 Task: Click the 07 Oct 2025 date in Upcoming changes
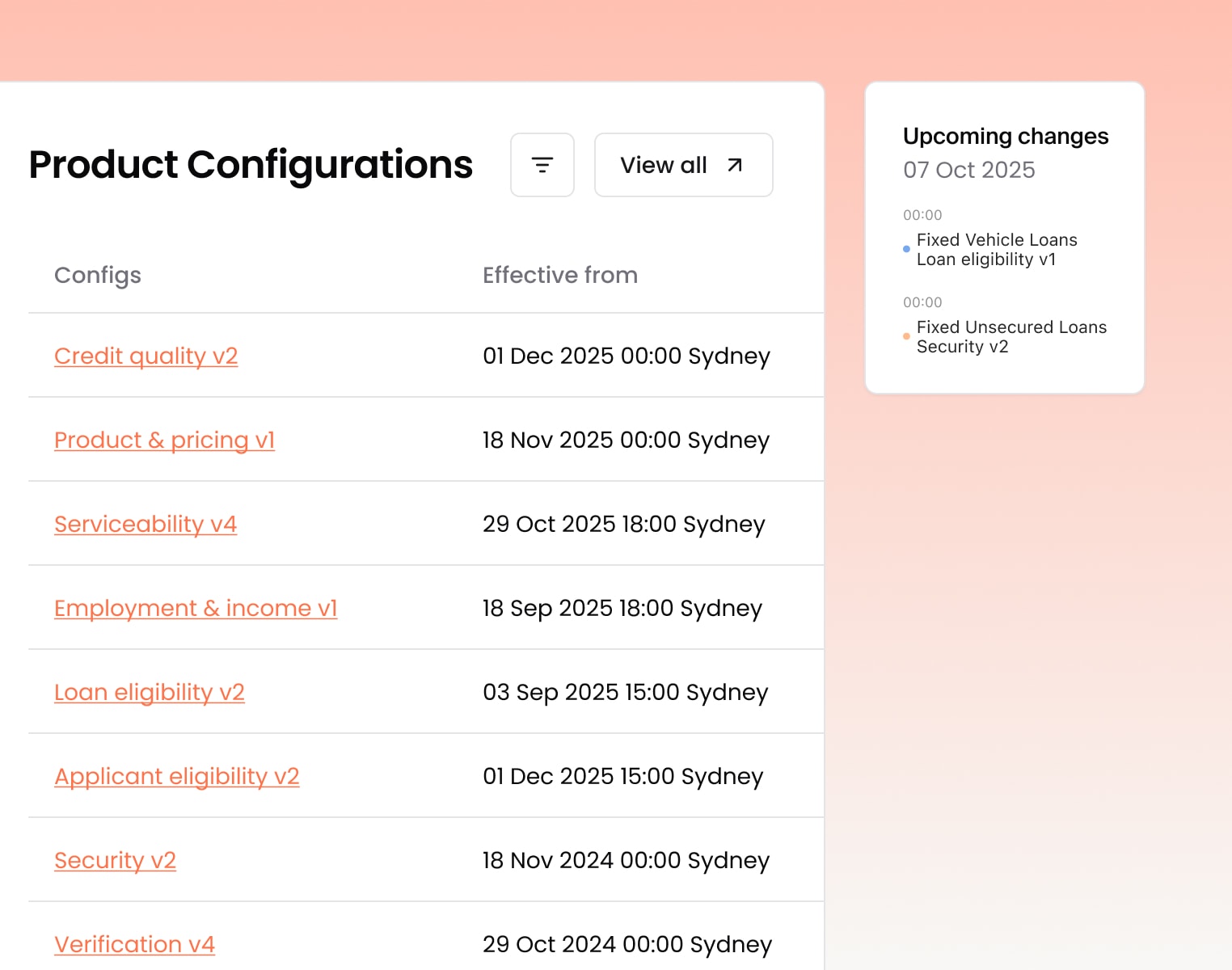coord(968,170)
